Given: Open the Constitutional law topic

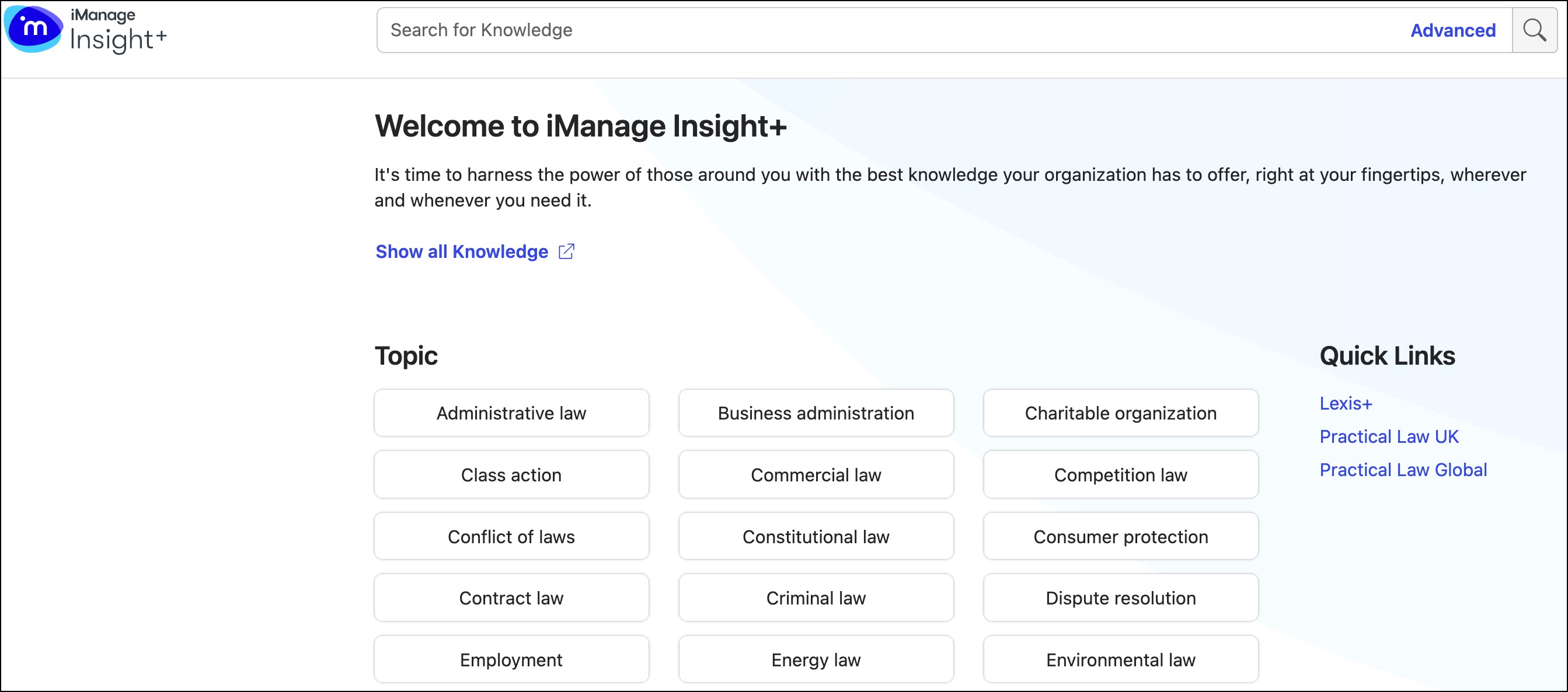Looking at the screenshot, I should click(815, 537).
